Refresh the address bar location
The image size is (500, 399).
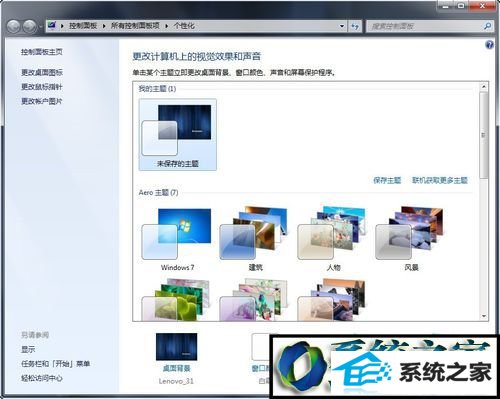pyautogui.click(x=355, y=26)
